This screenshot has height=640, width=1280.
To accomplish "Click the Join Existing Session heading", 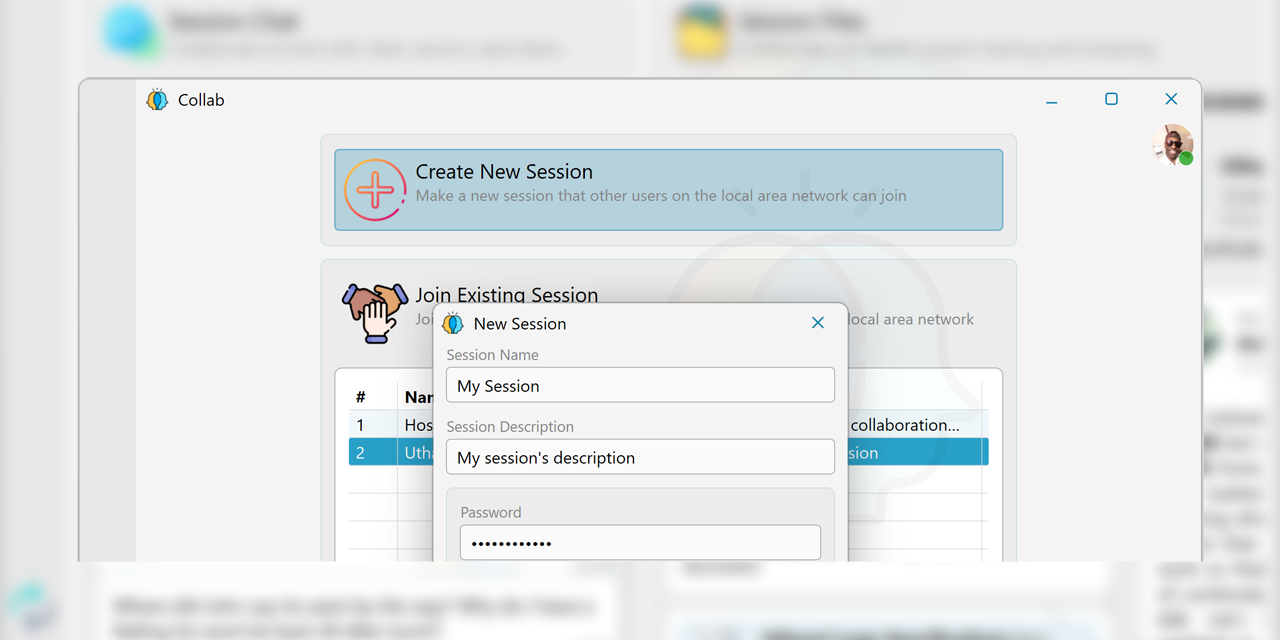I will point(506,294).
